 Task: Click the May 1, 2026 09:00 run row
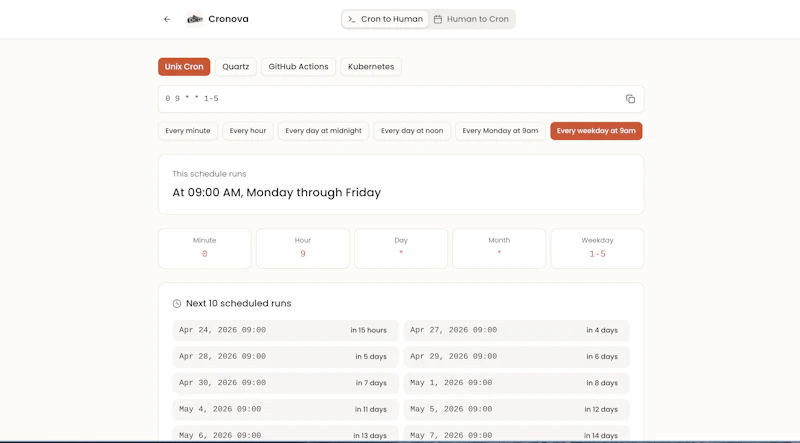click(516, 383)
